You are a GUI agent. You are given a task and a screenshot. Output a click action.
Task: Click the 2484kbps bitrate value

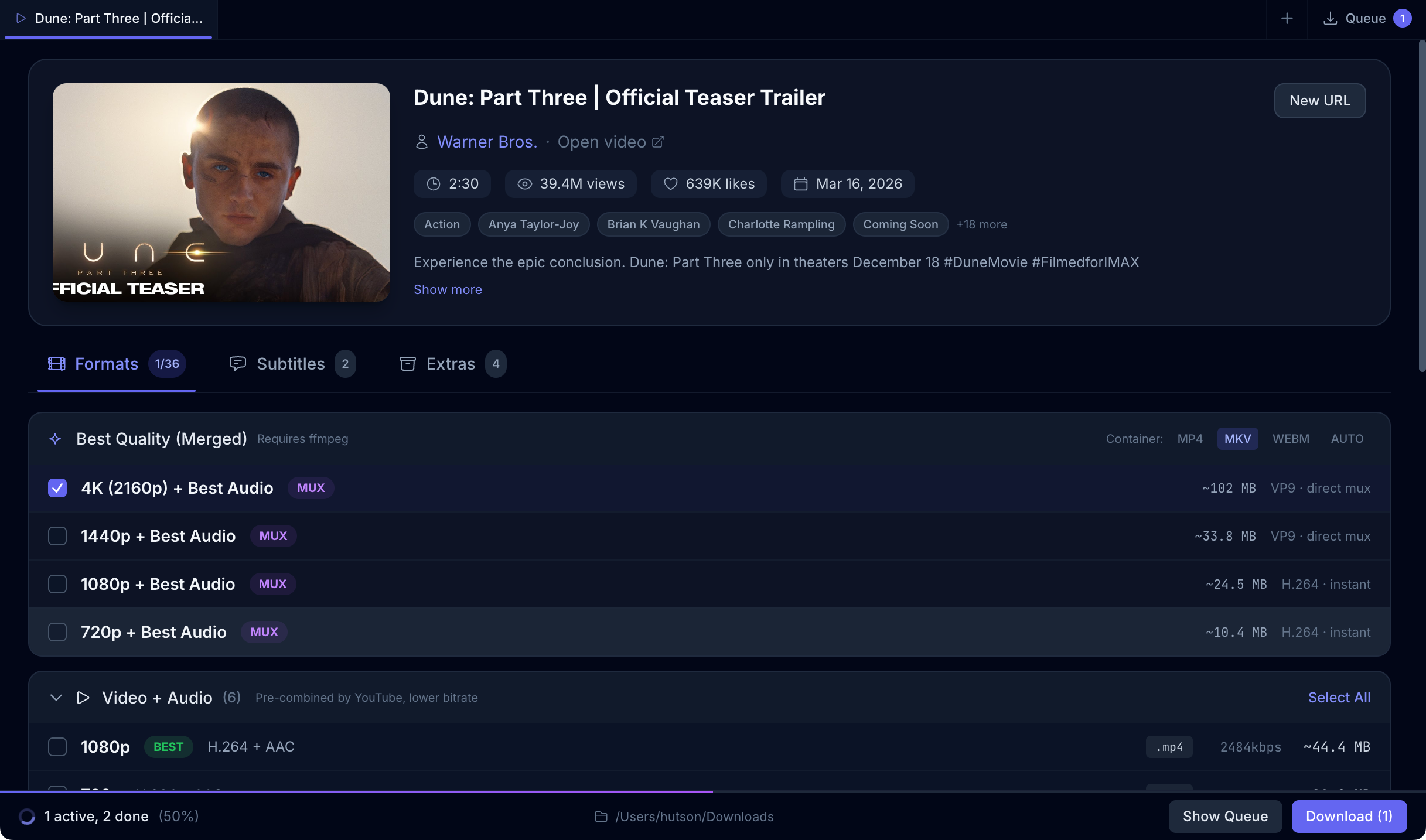click(1250, 747)
